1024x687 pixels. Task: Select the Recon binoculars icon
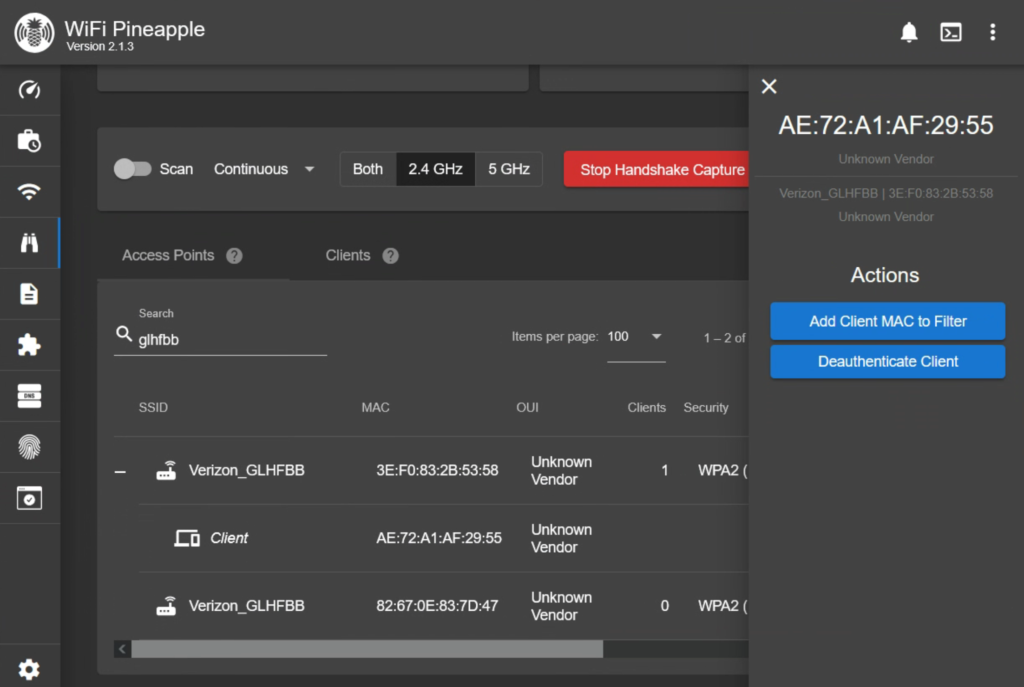click(29, 242)
